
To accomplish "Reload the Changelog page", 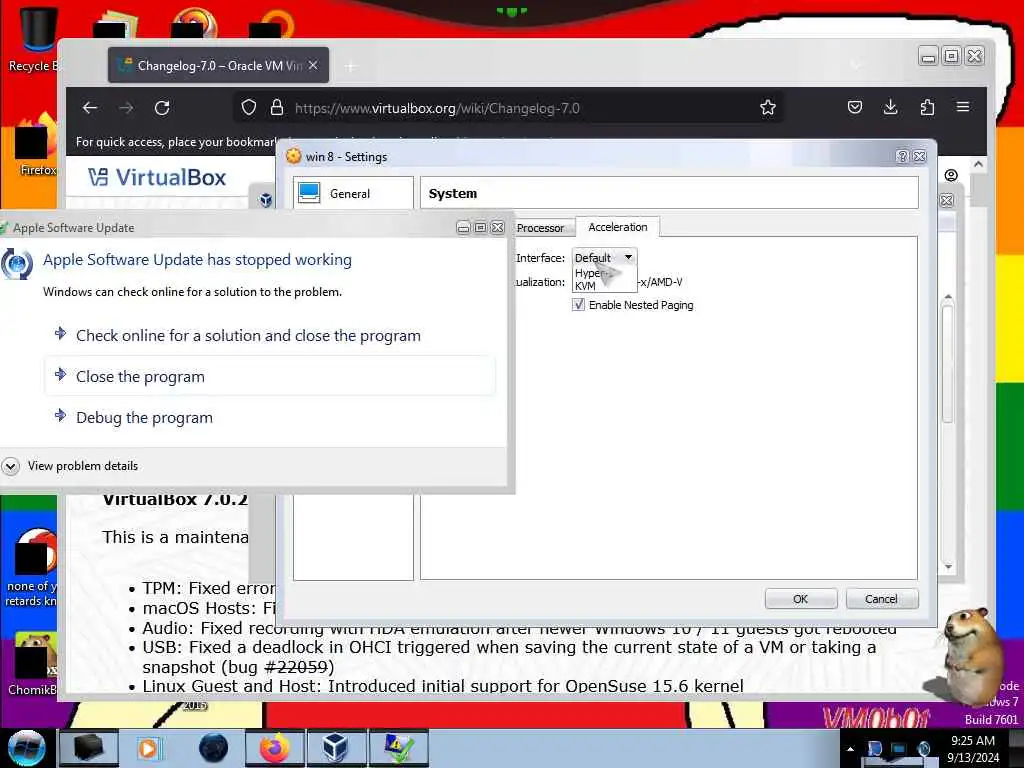I will 162,108.
